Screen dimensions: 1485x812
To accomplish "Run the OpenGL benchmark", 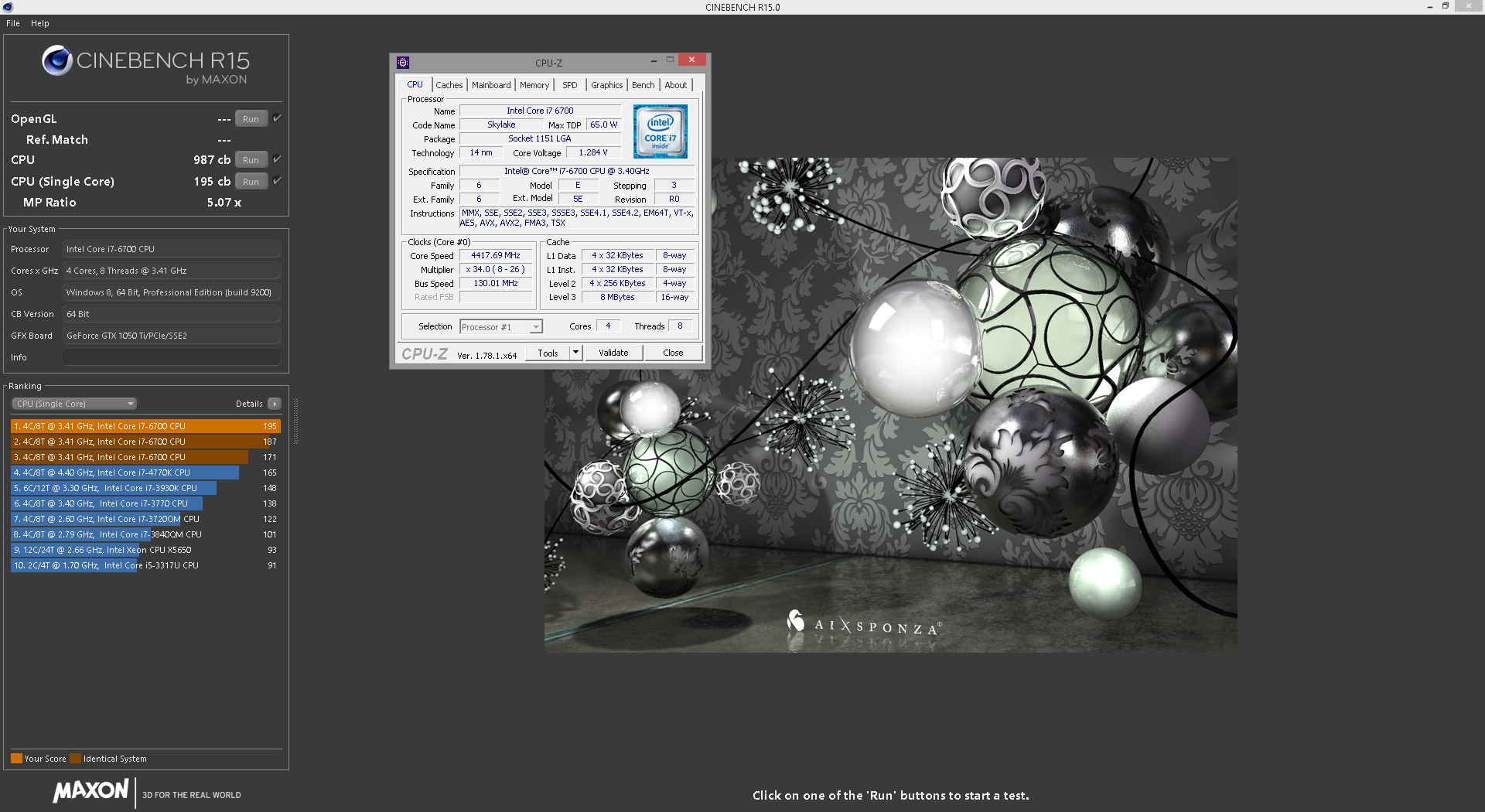I will [251, 119].
